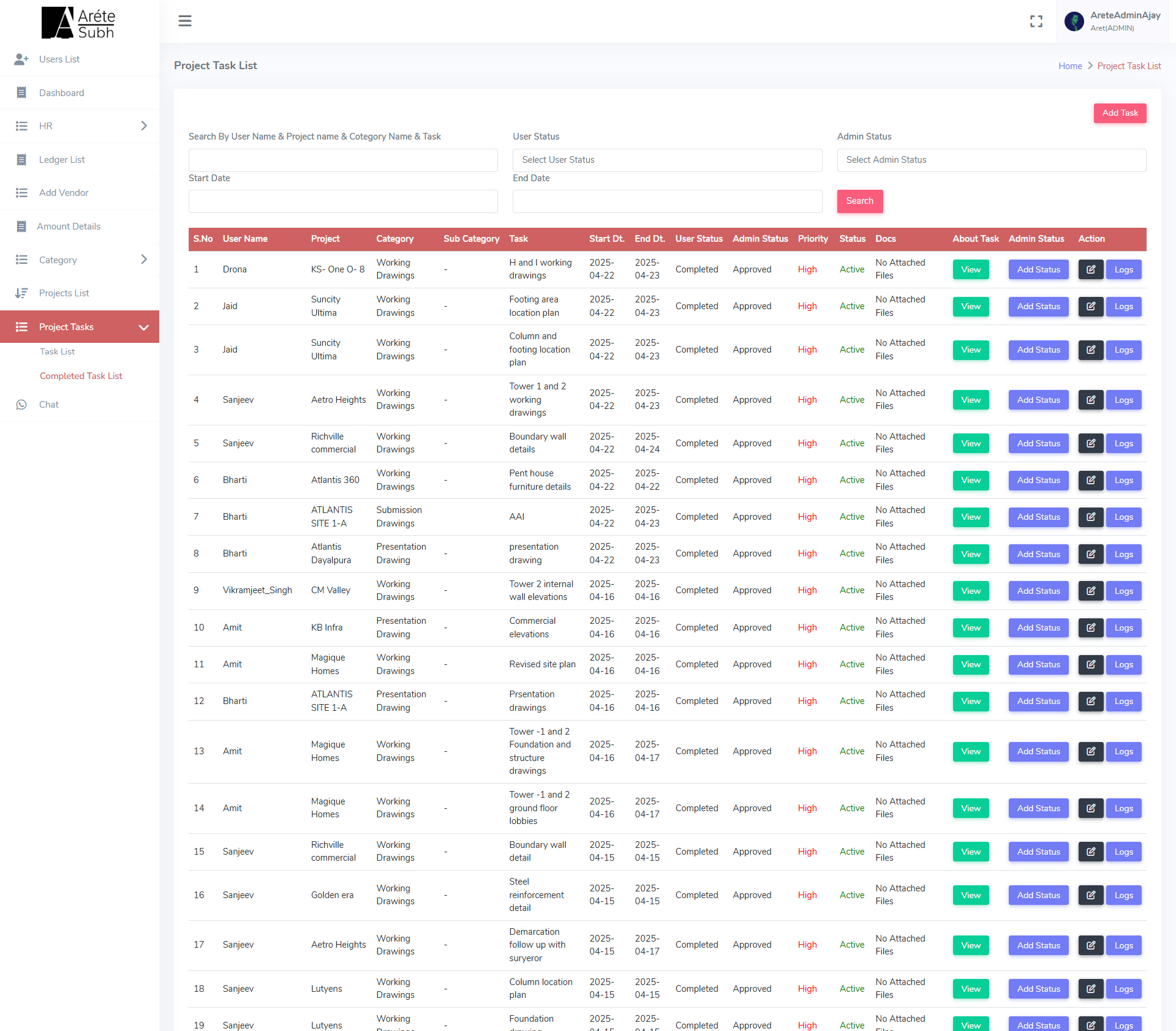Open Chat via its WhatsApp-style icon
This screenshot has height=1031, width=1176.
point(21,405)
